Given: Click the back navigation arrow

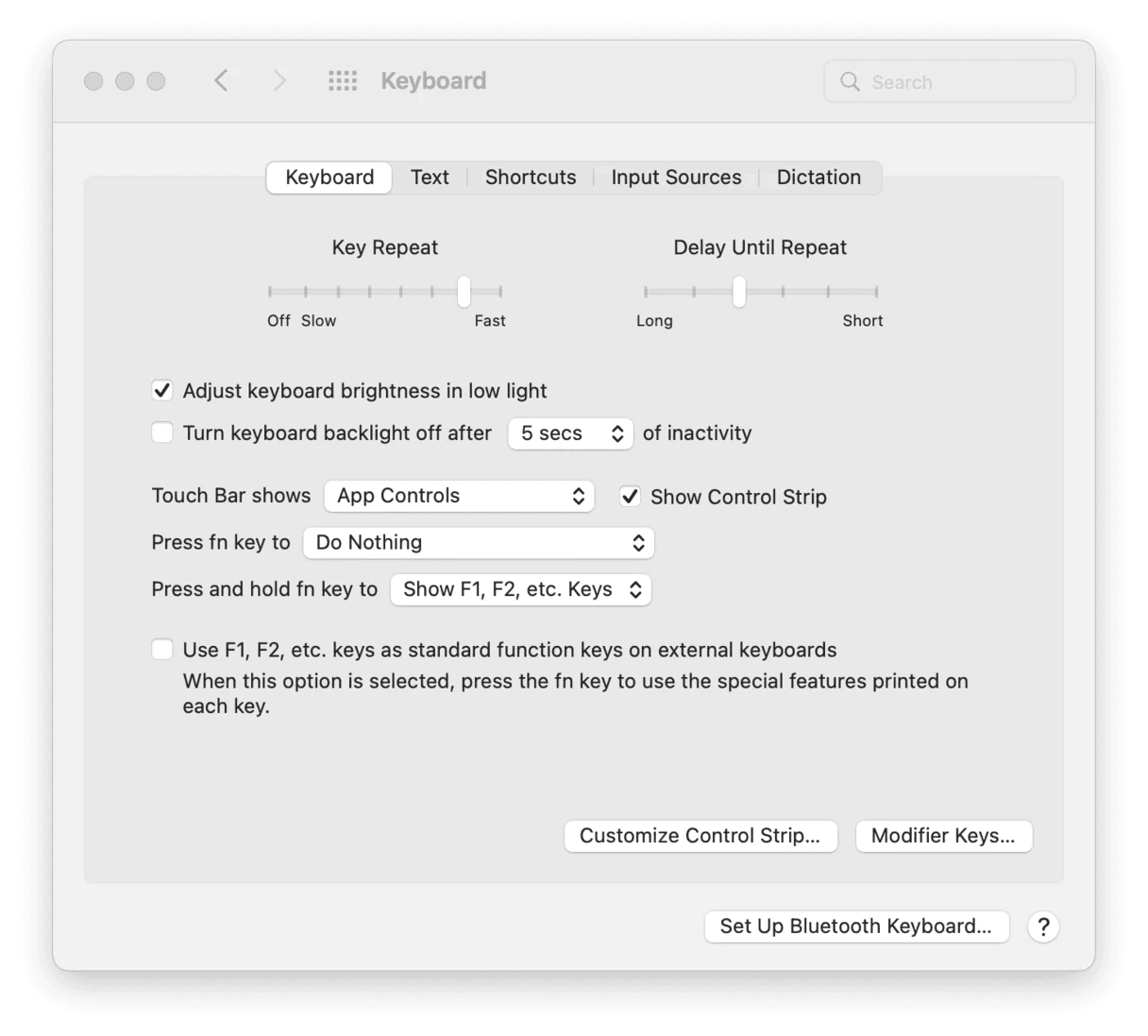Looking at the screenshot, I should point(222,80).
